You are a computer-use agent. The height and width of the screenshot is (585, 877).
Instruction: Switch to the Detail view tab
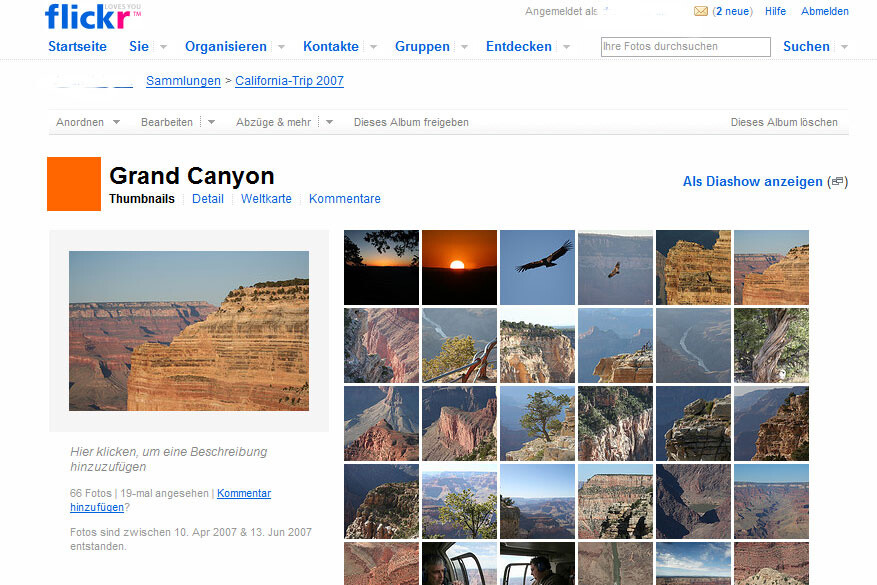coord(208,199)
